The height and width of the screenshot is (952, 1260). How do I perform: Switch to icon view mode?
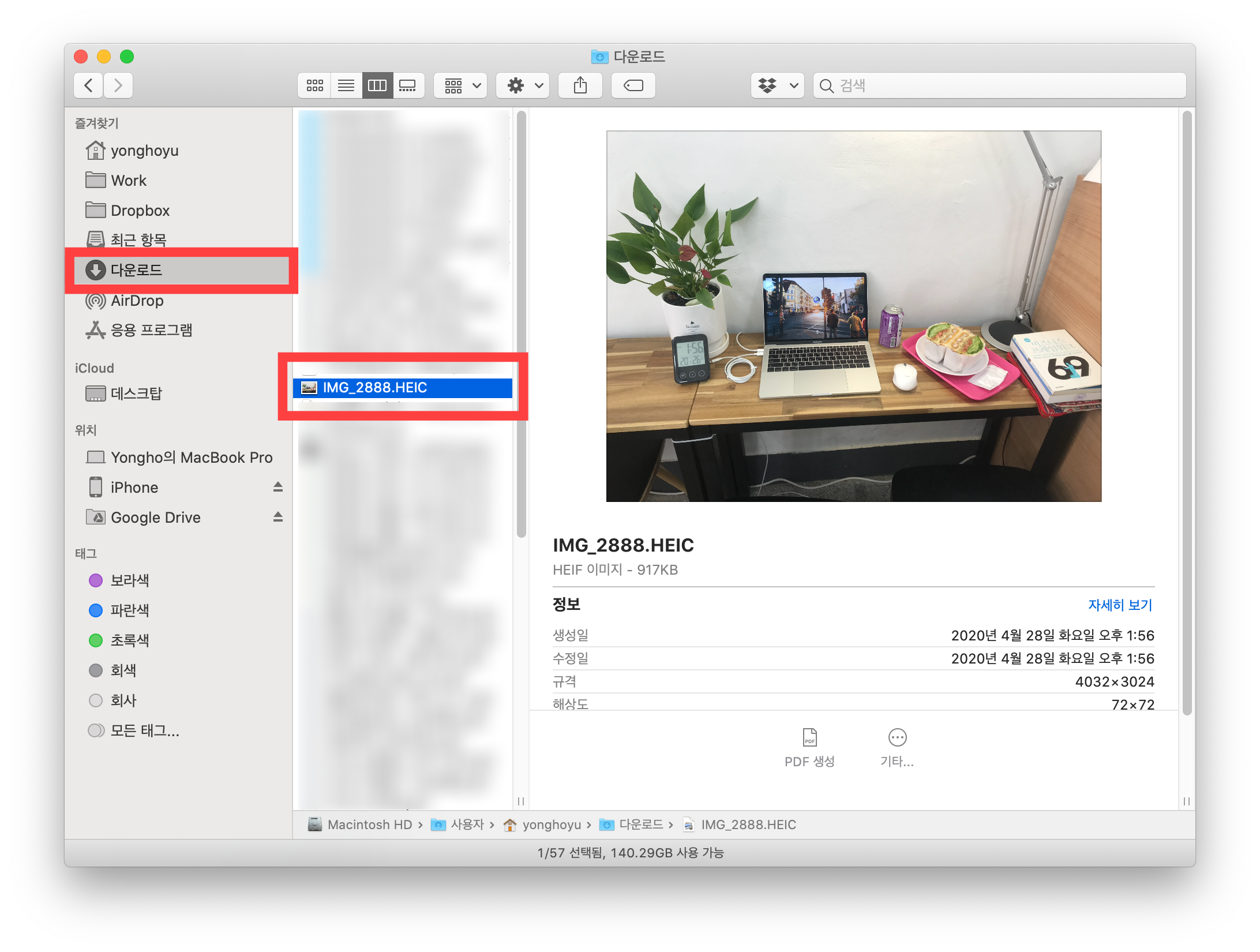[314, 85]
